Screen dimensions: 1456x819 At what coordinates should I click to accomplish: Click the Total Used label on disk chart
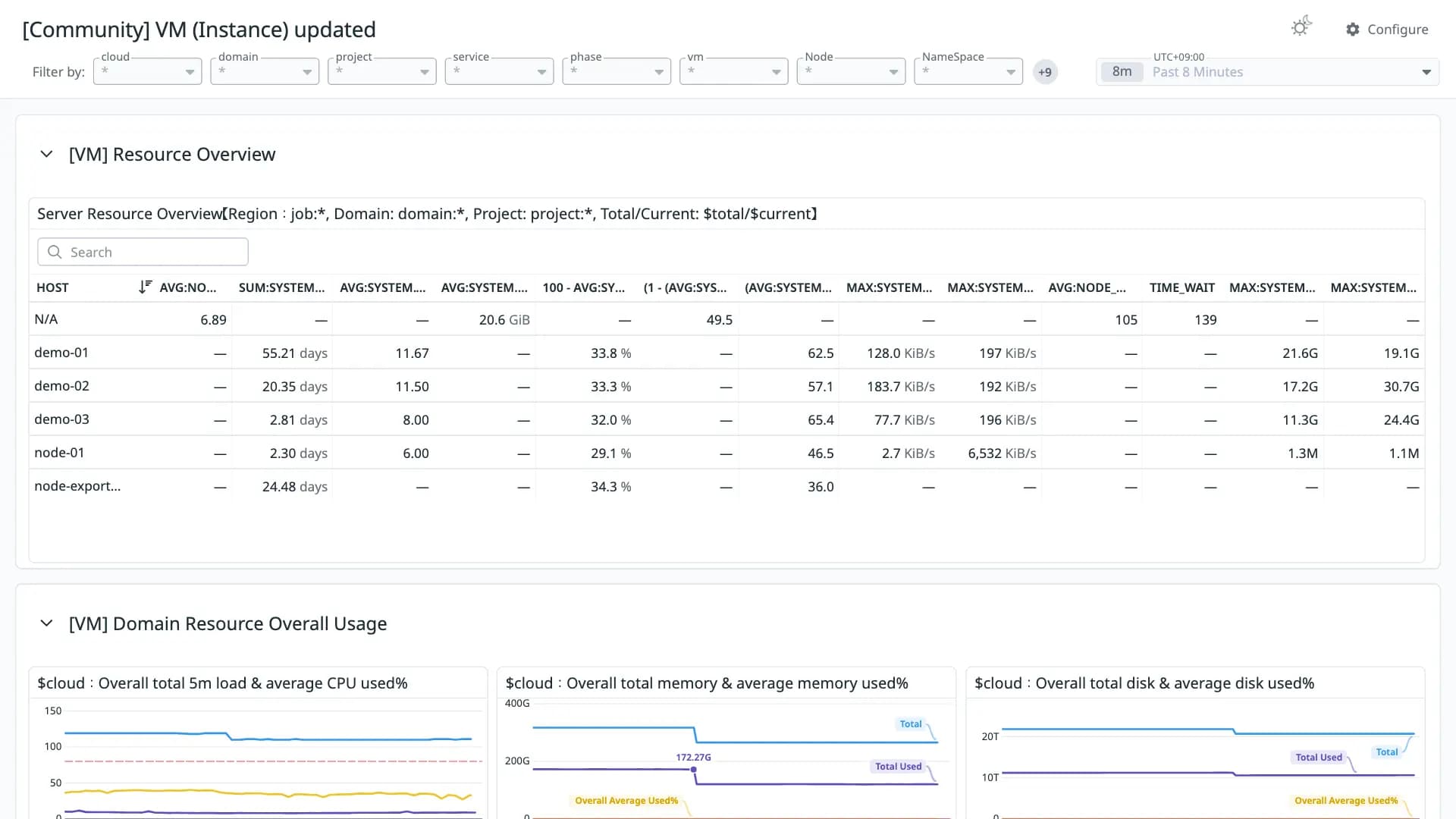[x=1319, y=758]
